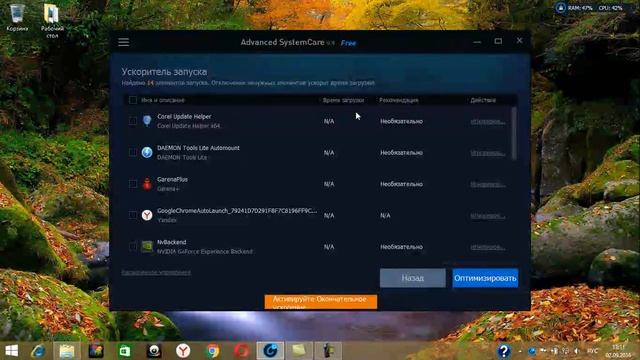
Task: Check the GoogleChromeAutoLaunch checkbox
Action: pos(133,215)
